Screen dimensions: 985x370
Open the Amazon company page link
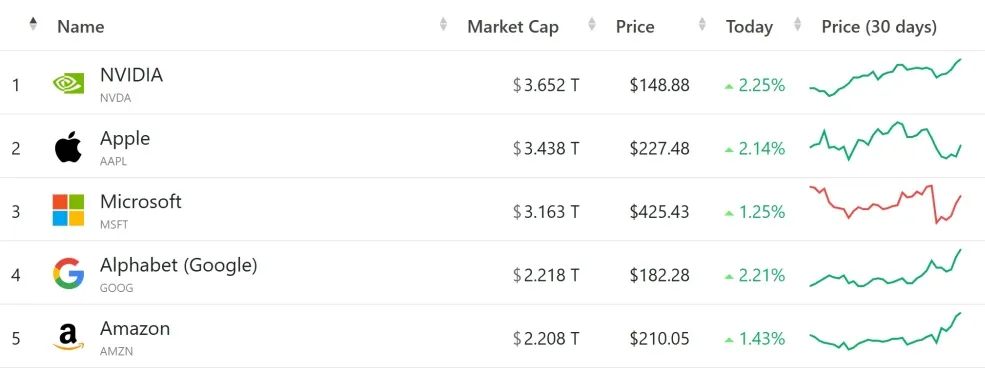(x=134, y=329)
